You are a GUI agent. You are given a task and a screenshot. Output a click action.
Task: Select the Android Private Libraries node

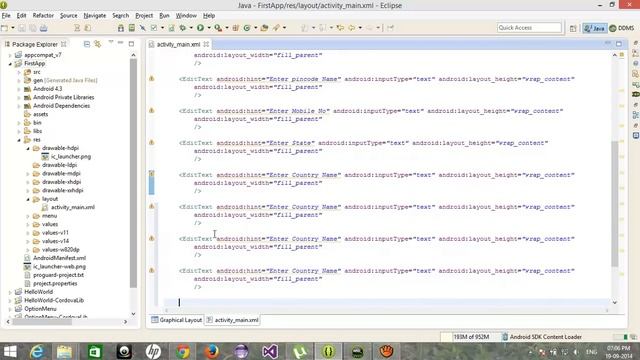59,97
